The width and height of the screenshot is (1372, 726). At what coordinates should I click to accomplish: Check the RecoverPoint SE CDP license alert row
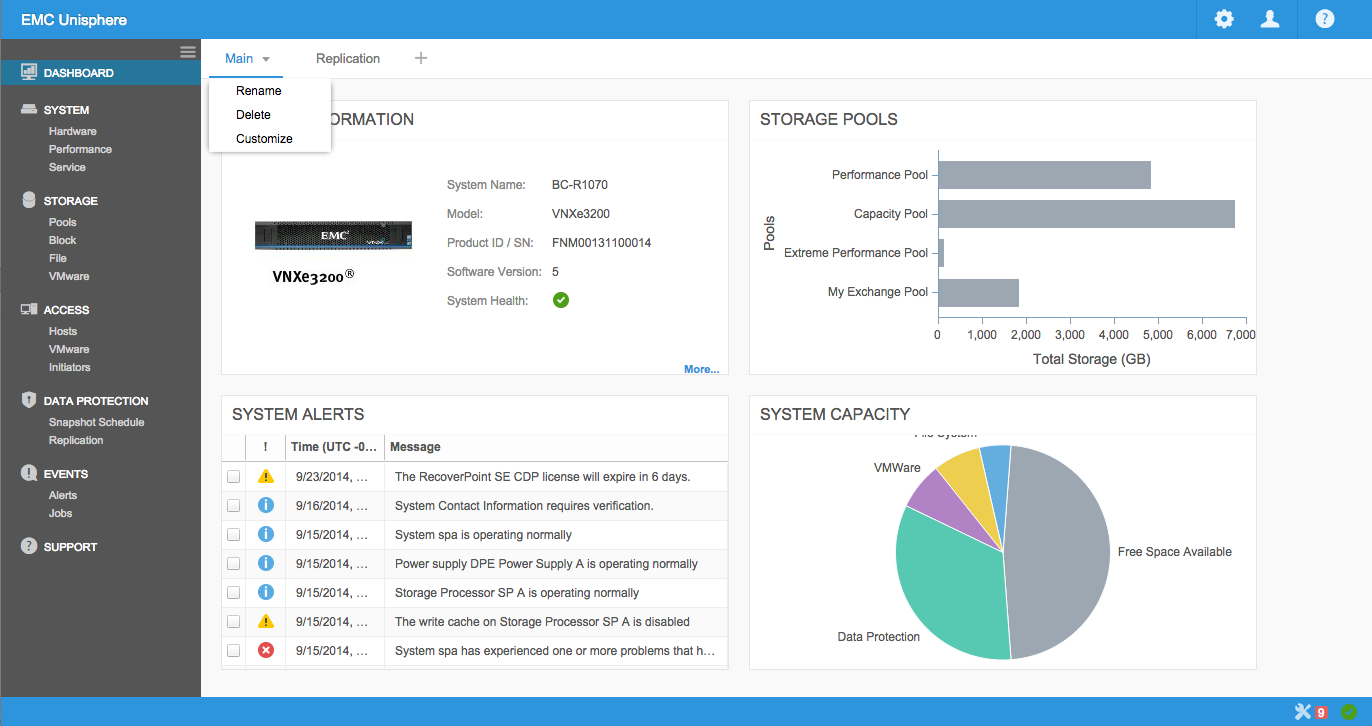[x=233, y=477]
